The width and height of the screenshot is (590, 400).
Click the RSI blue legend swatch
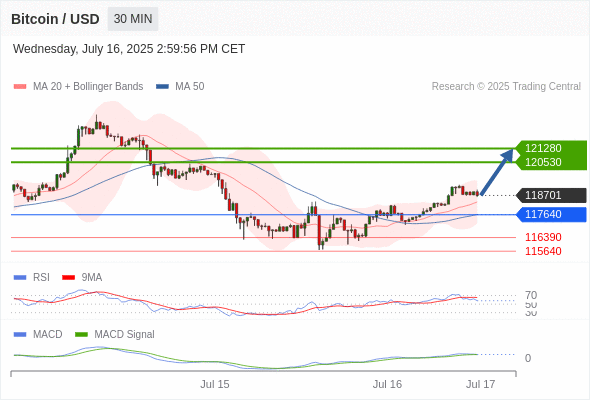pyautogui.click(x=20, y=278)
